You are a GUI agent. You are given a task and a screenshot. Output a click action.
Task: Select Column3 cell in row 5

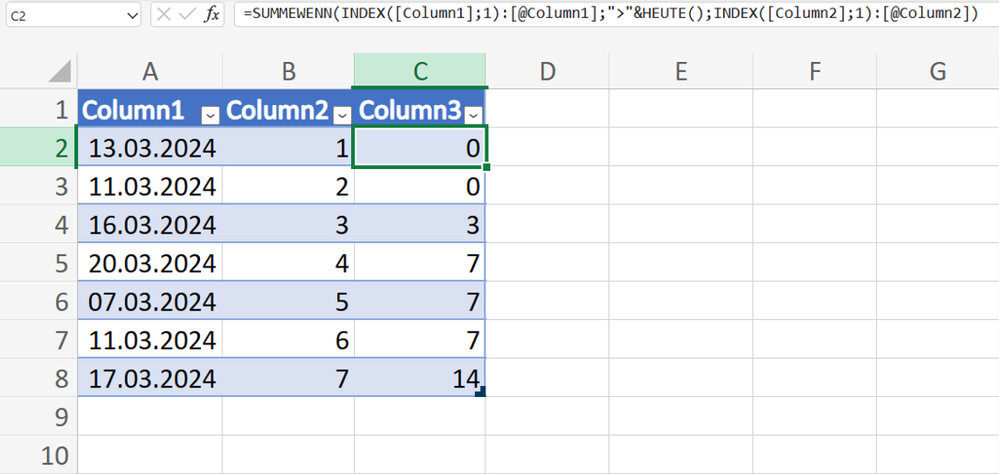(420, 263)
